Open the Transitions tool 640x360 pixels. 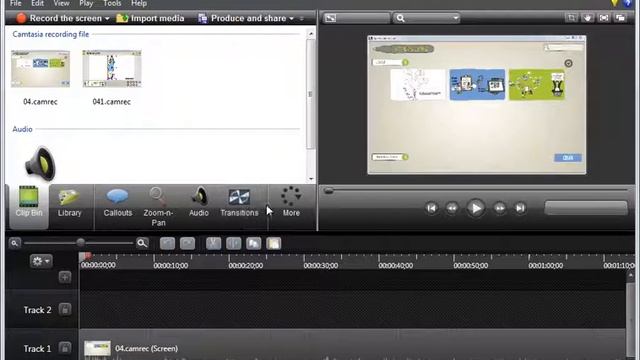(239, 202)
